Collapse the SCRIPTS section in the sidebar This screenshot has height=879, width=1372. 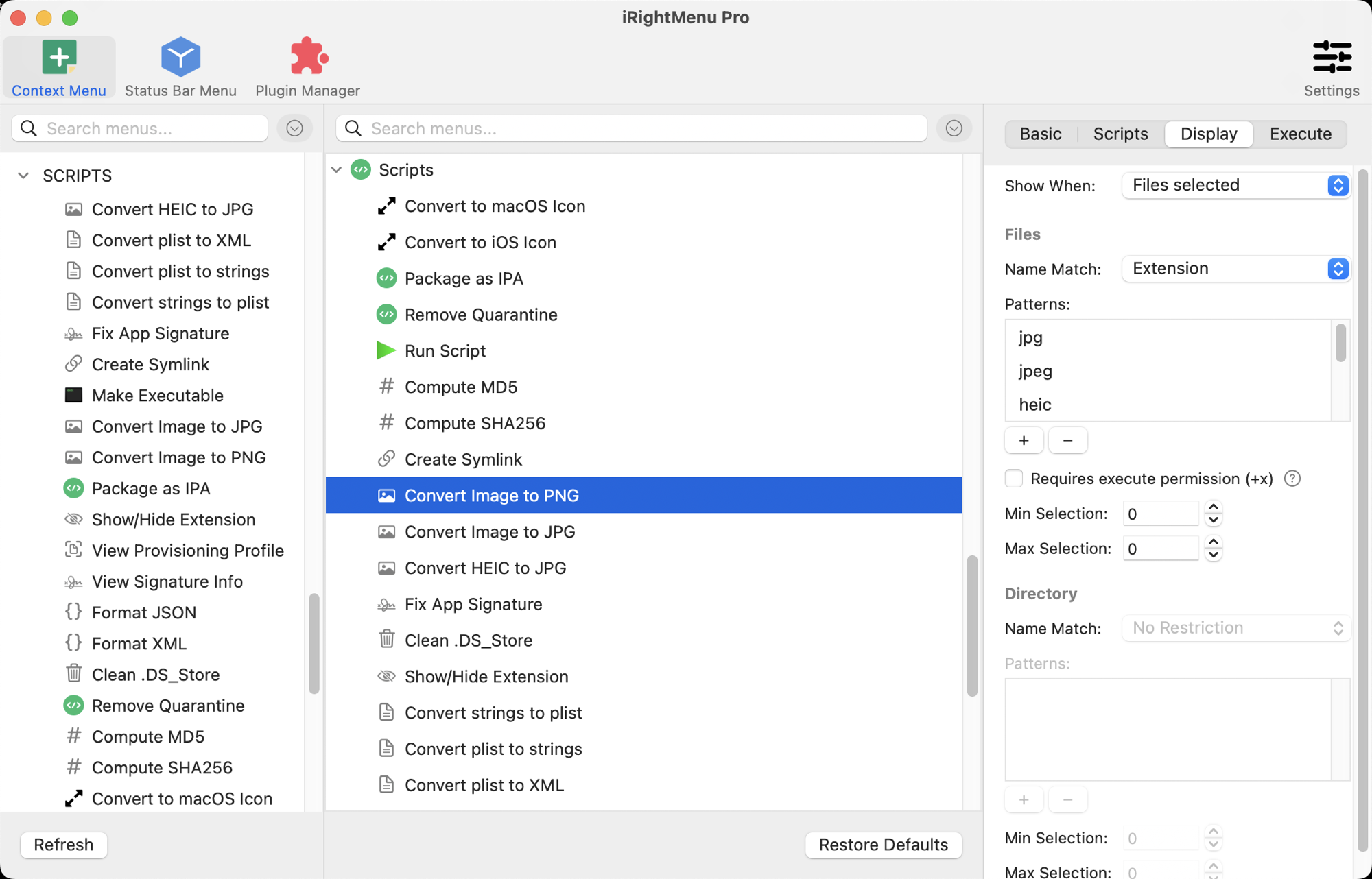[23, 176]
